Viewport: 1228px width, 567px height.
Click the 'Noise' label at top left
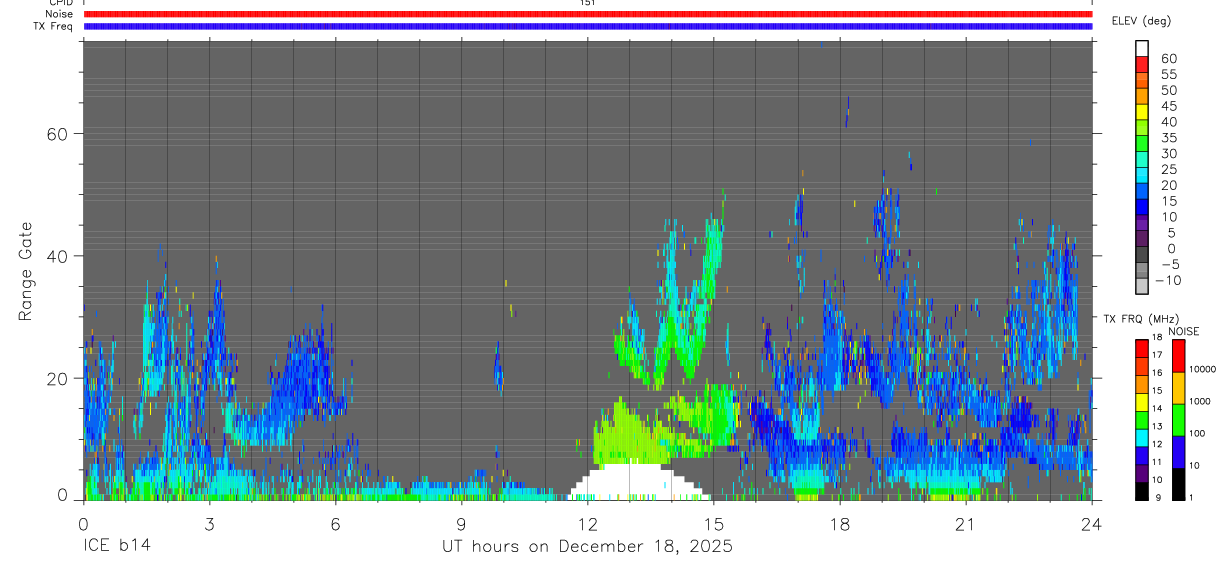coord(58,14)
